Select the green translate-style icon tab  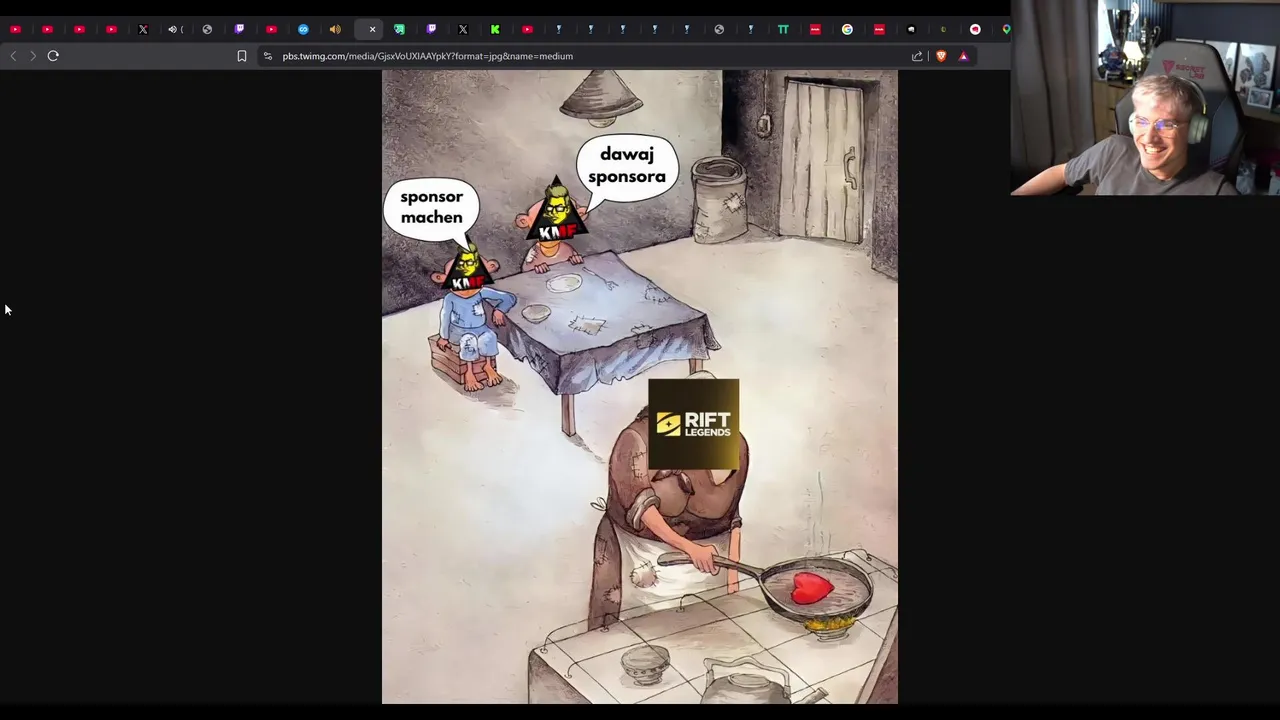[399, 29]
